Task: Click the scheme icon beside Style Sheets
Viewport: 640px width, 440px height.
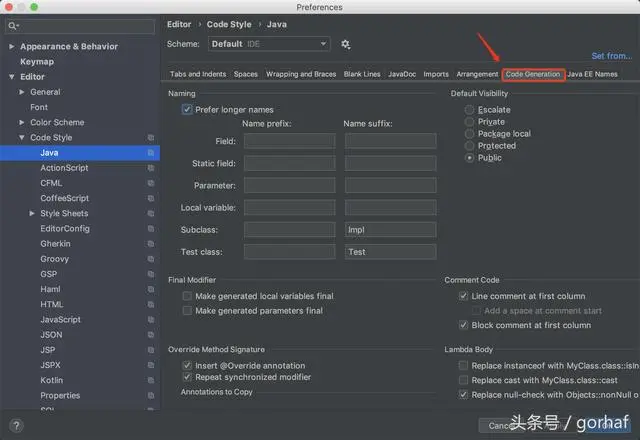Action: tap(151, 213)
